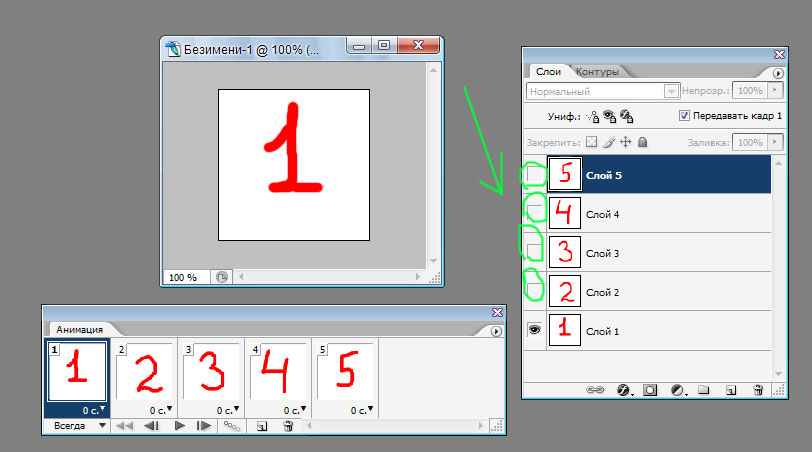Play the animation
The height and width of the screenshot is (452, 812).
click(180, 426)
